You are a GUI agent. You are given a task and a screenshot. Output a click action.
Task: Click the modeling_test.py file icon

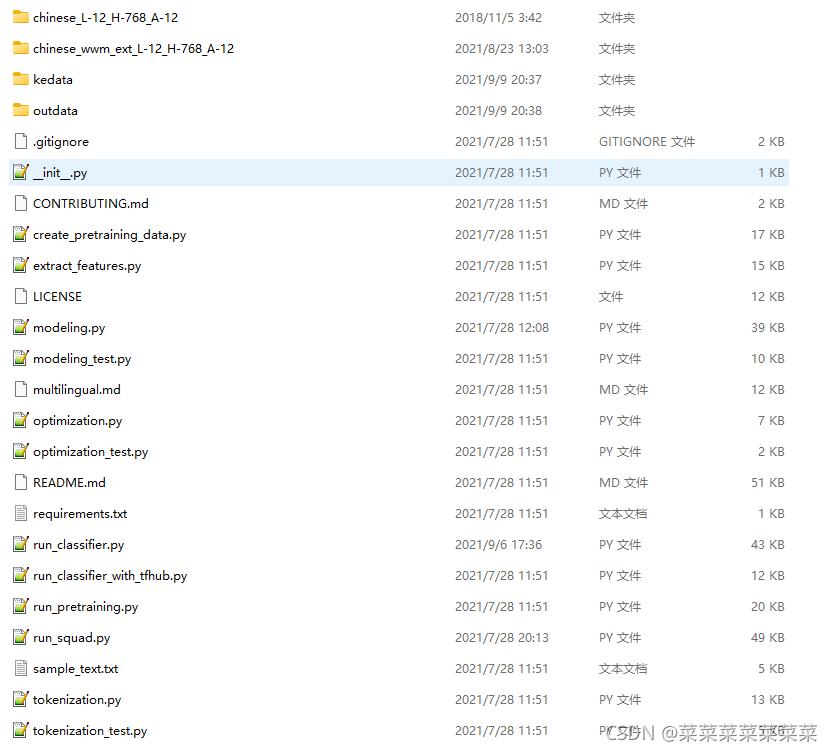click(21, 358)
